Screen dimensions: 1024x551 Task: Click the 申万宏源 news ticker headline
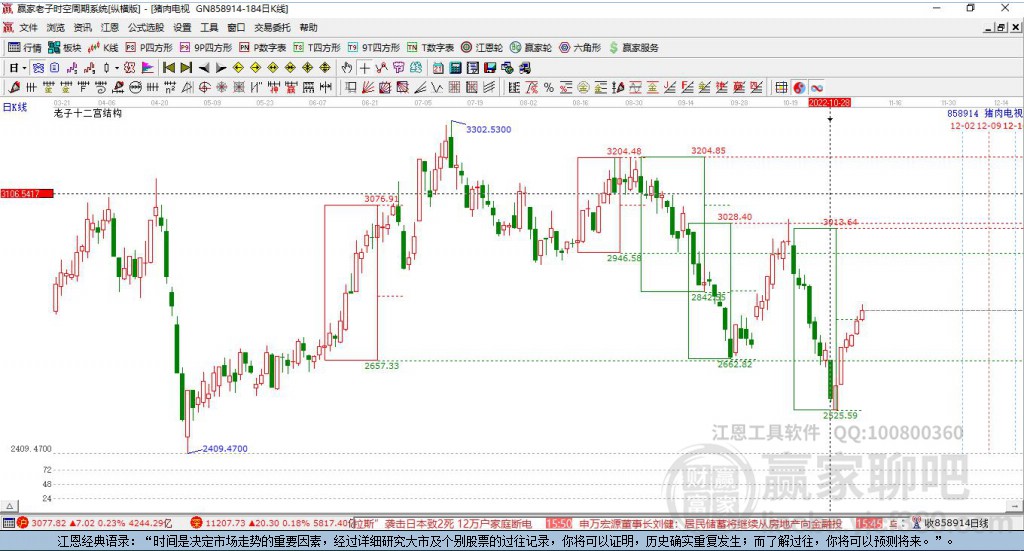[711, 524]
